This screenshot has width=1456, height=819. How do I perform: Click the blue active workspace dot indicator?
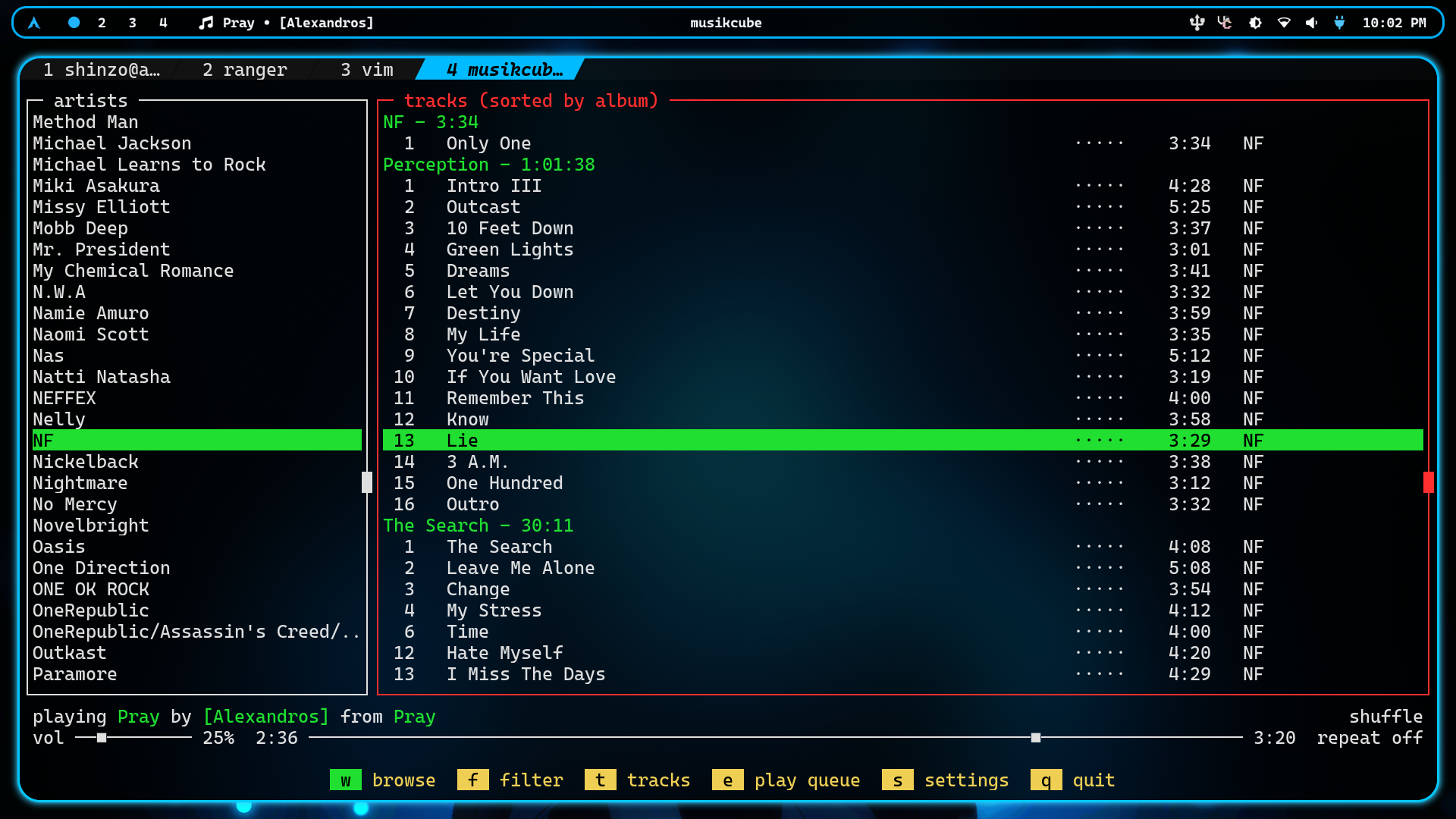tap(74, 23)
